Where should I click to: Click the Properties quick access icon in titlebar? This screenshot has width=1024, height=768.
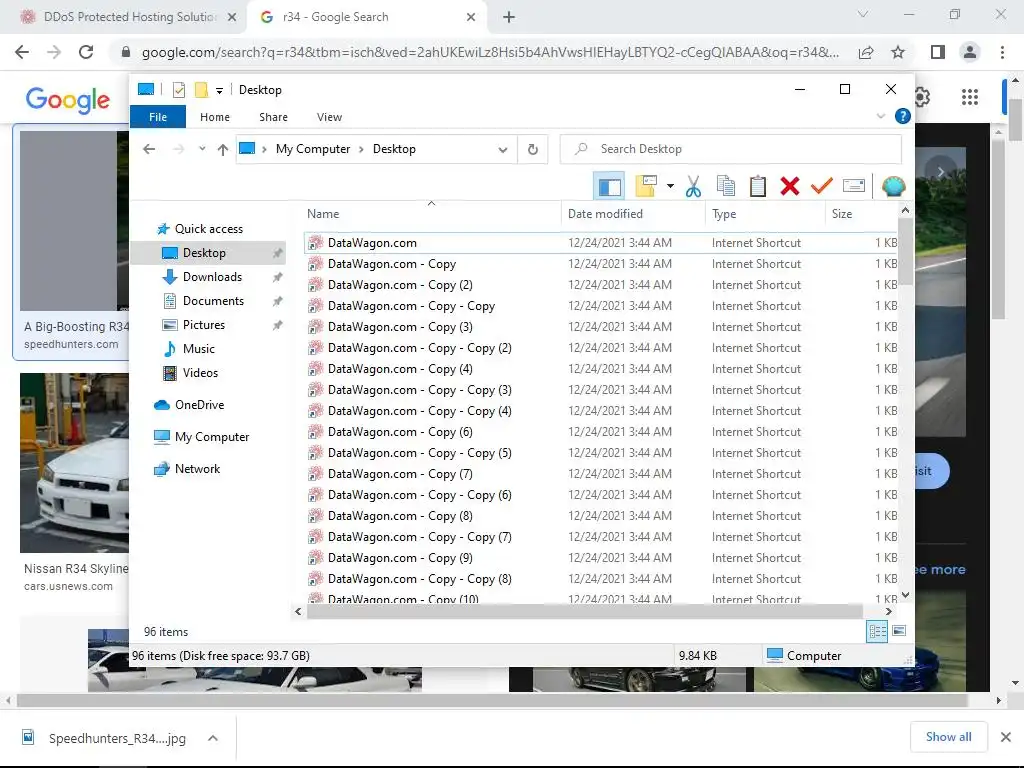point(179,90)
